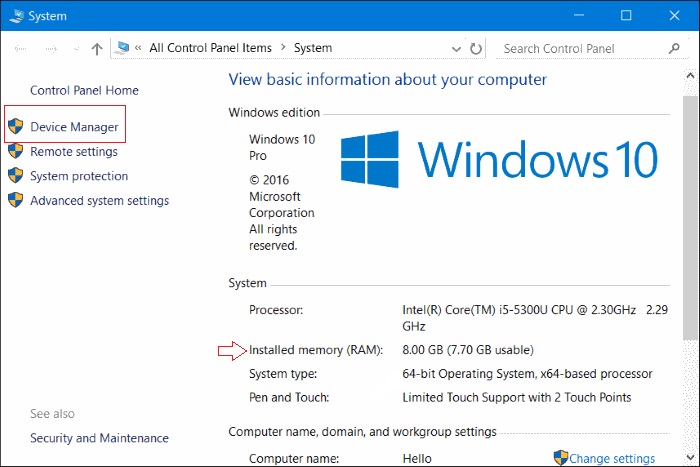Click shield icon next to Device Manager
Viewport: 700px width, 467px height.
pos(16,126)
